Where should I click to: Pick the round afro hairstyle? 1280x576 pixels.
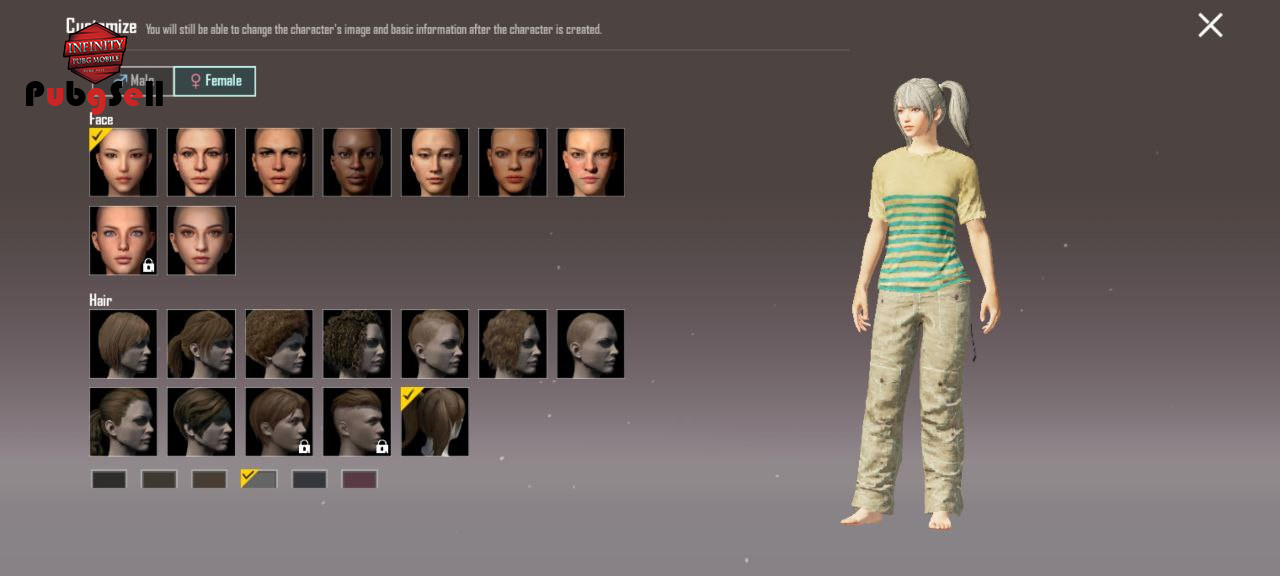[x=279, y=344]
